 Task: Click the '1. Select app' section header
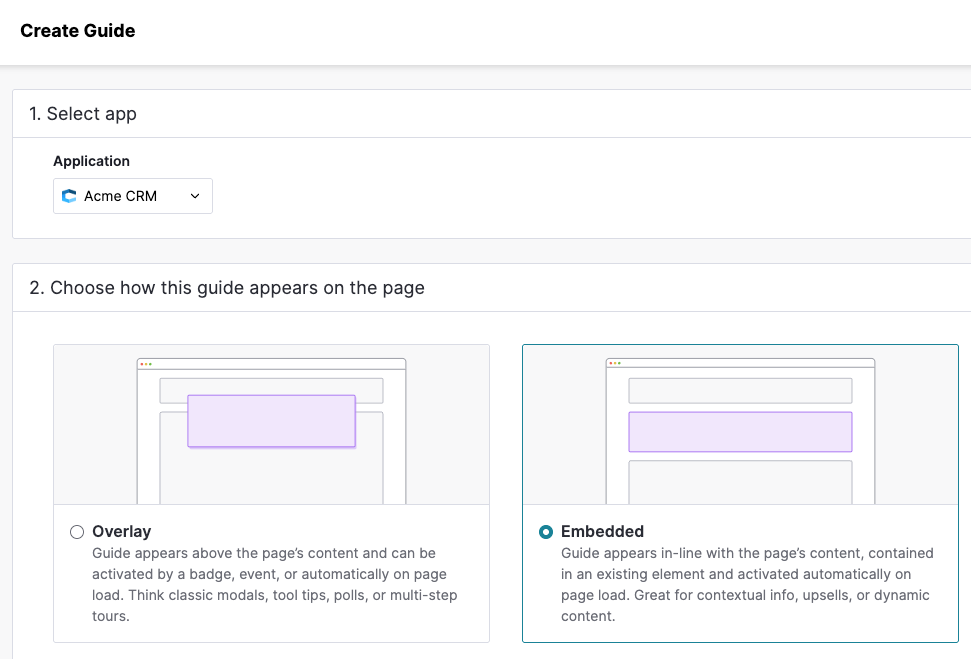82,114
